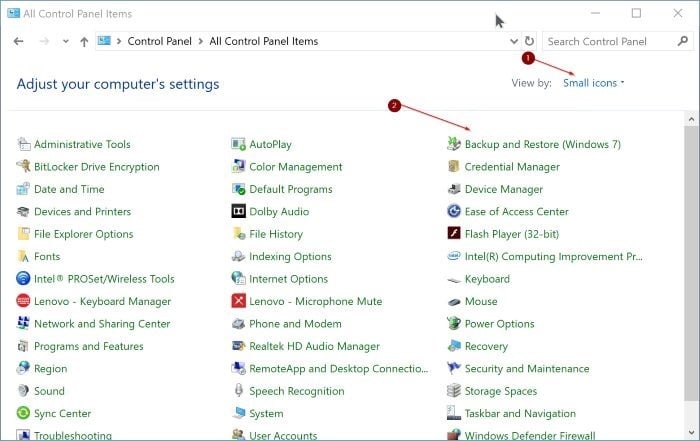Open the Troubleshooting link
Image resolution: width=700 pixels, height=441 pixels.
coord(73,435)
